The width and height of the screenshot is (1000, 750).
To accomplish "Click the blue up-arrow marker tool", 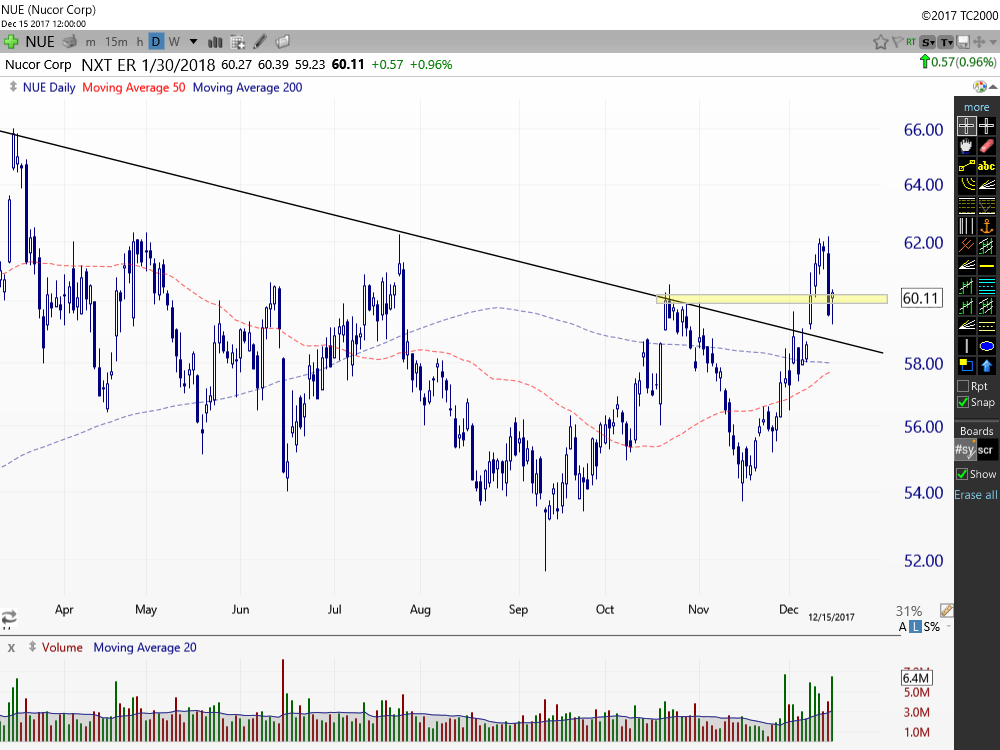I will click(x=987, y=365).
